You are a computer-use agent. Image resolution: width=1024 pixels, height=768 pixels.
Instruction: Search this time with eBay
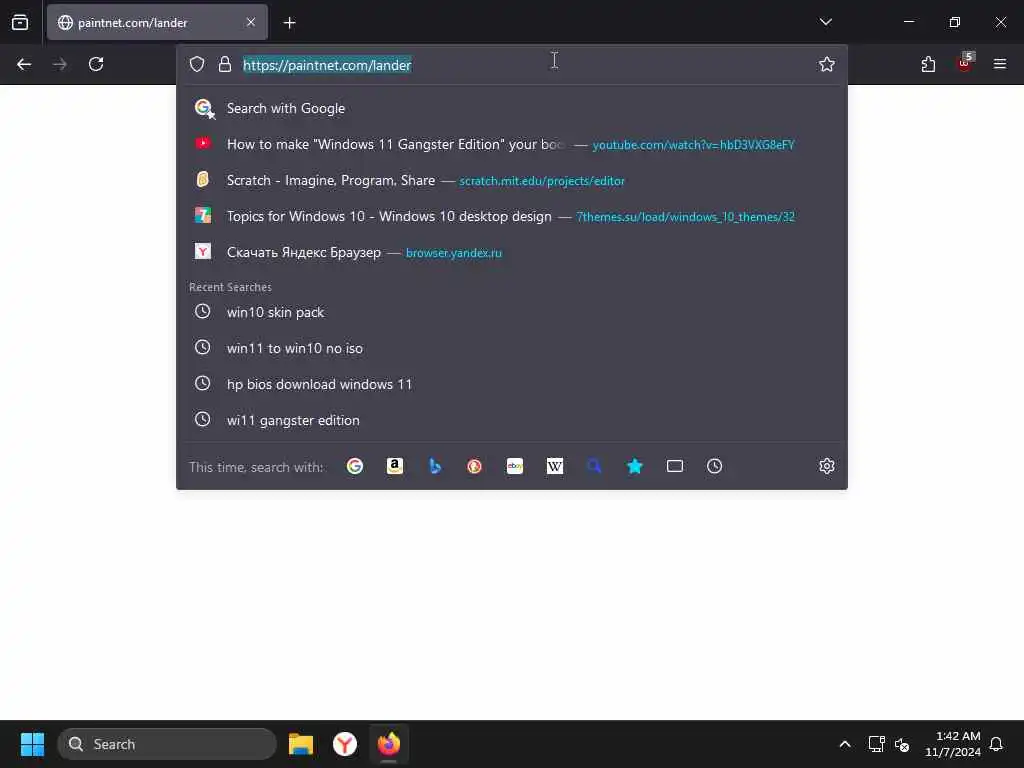click(x=515, y=466)
